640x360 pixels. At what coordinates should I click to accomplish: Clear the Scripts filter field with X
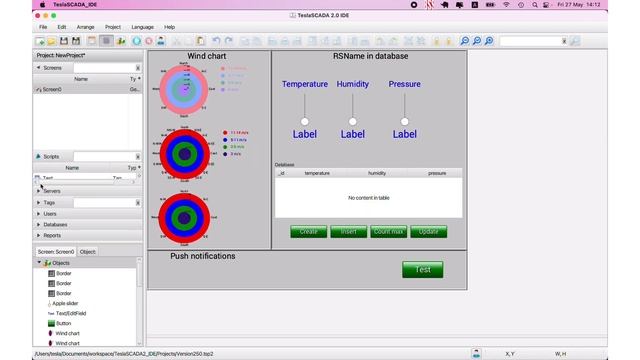coord(138,157)
